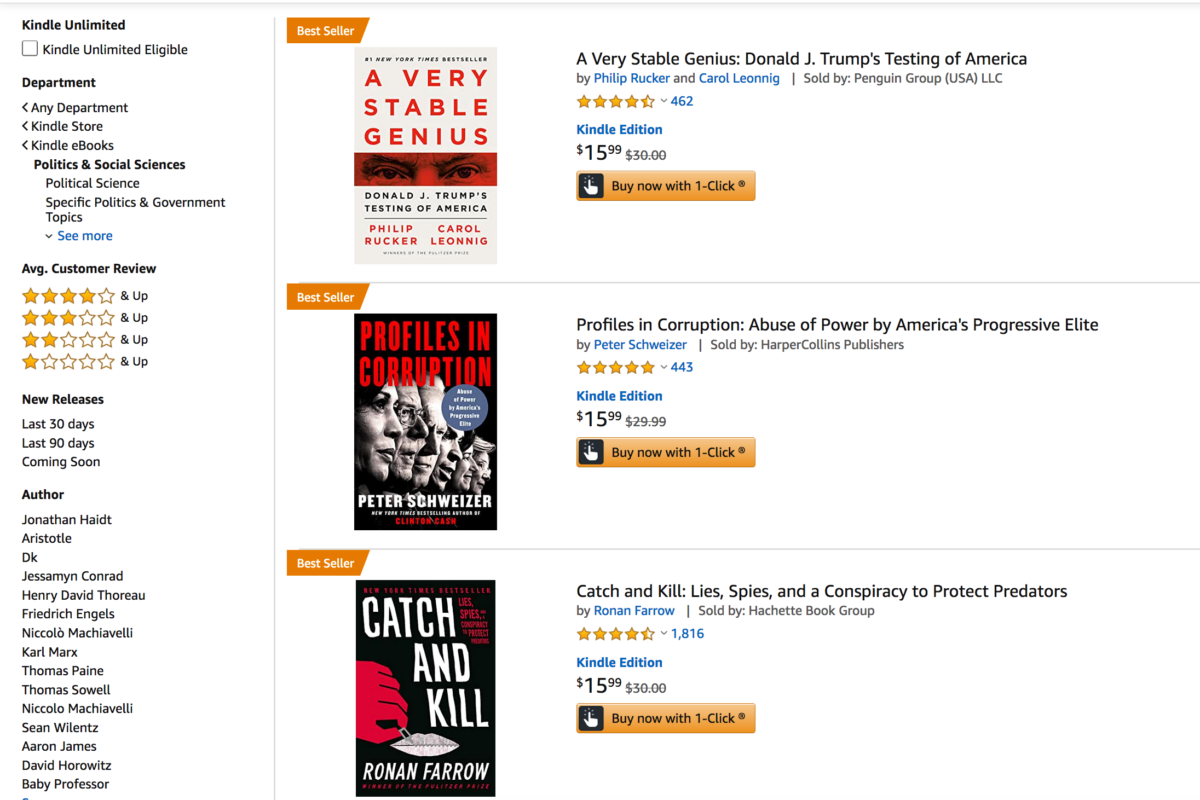
Task: Click the Profiles in Corruption cover image
Action: click(425, 421)
